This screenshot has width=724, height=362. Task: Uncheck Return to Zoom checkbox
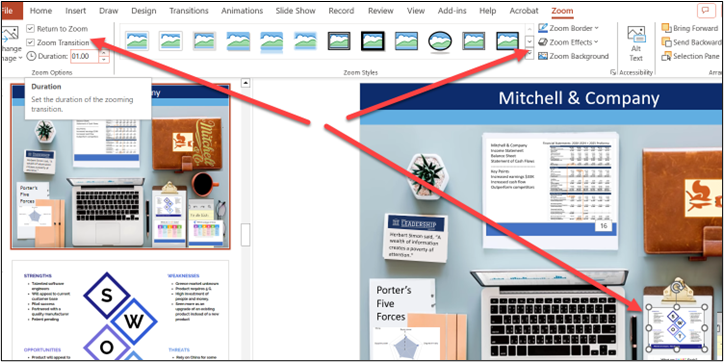pos(30,29)
